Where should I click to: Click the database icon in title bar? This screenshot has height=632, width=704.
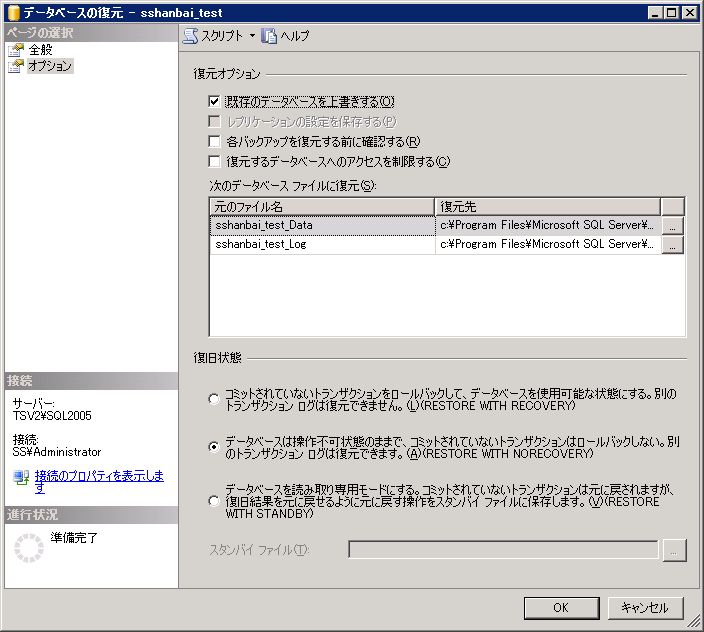(x=13, y=13)
